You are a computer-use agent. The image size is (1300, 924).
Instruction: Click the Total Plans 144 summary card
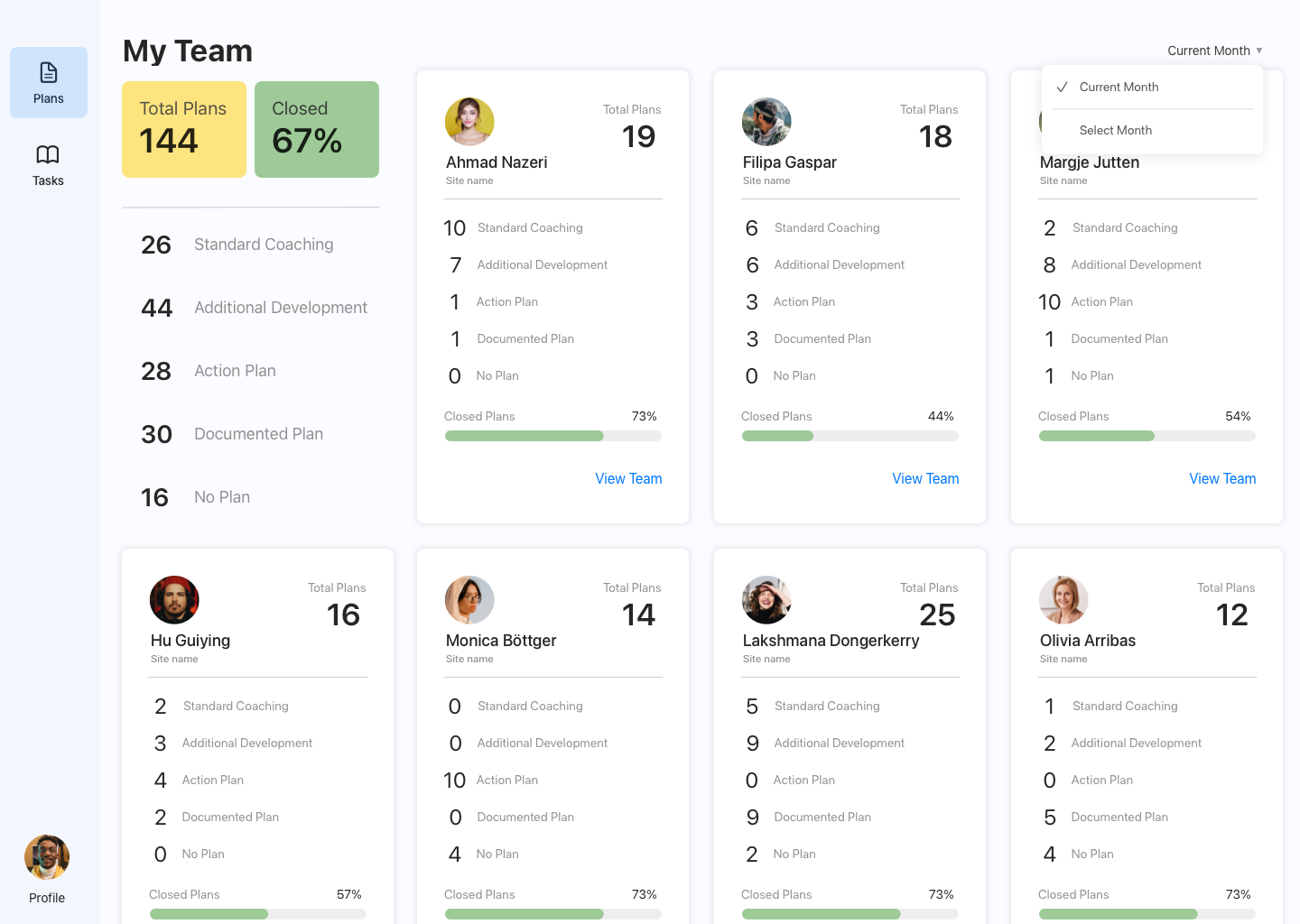coord(183,129)
